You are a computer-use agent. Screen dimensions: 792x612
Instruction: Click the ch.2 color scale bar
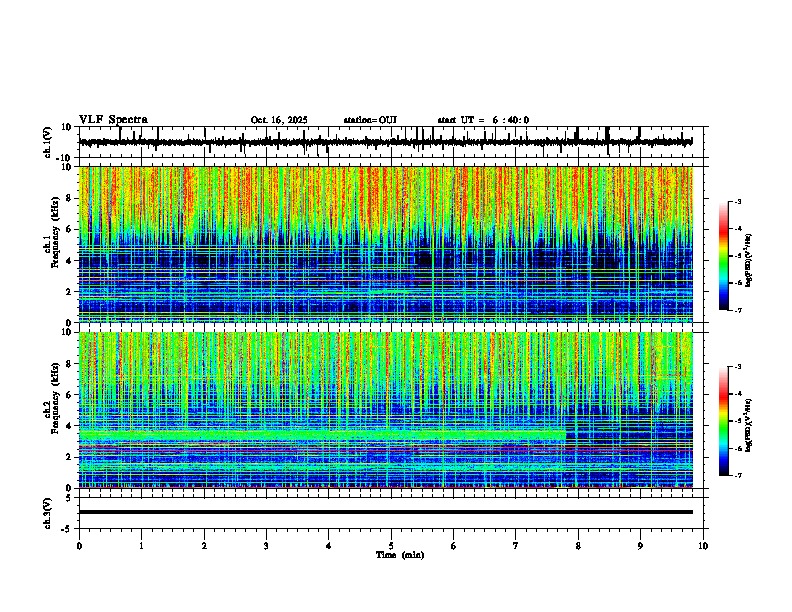point(724,421)
